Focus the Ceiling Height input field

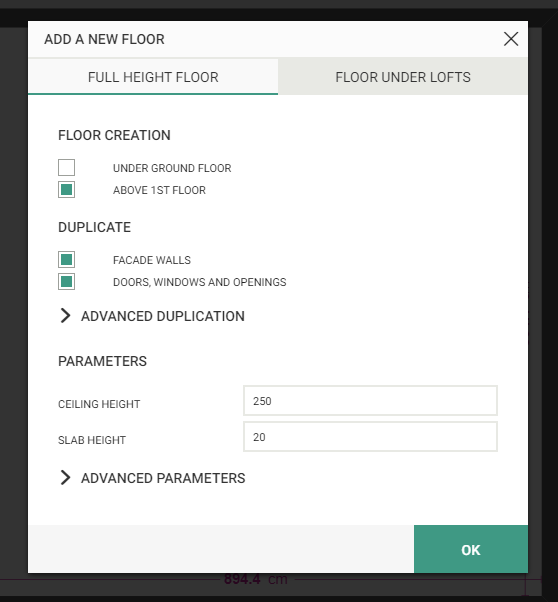[x=370, y=401]
